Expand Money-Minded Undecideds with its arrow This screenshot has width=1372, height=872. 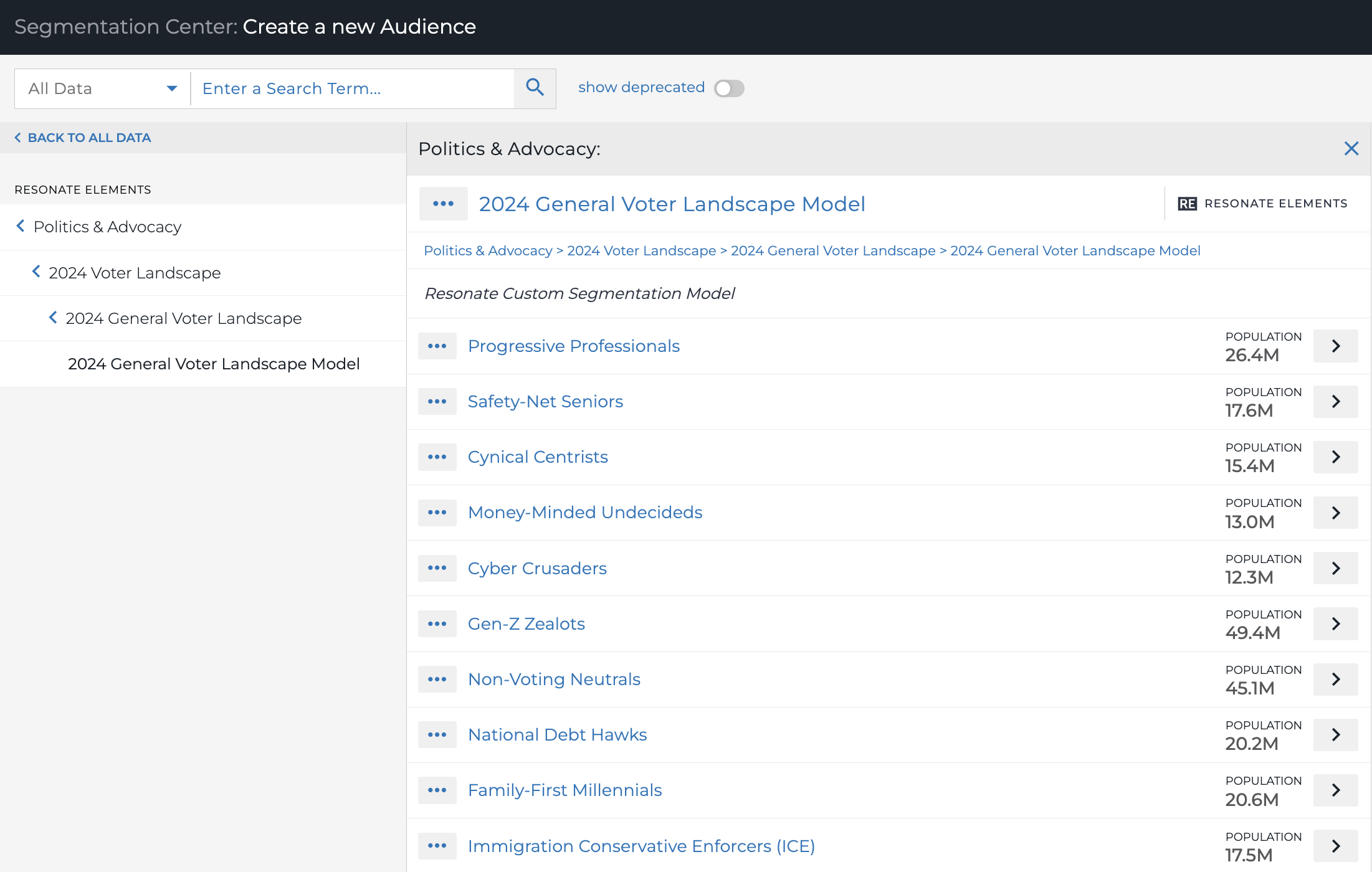tap(1335, 512)
